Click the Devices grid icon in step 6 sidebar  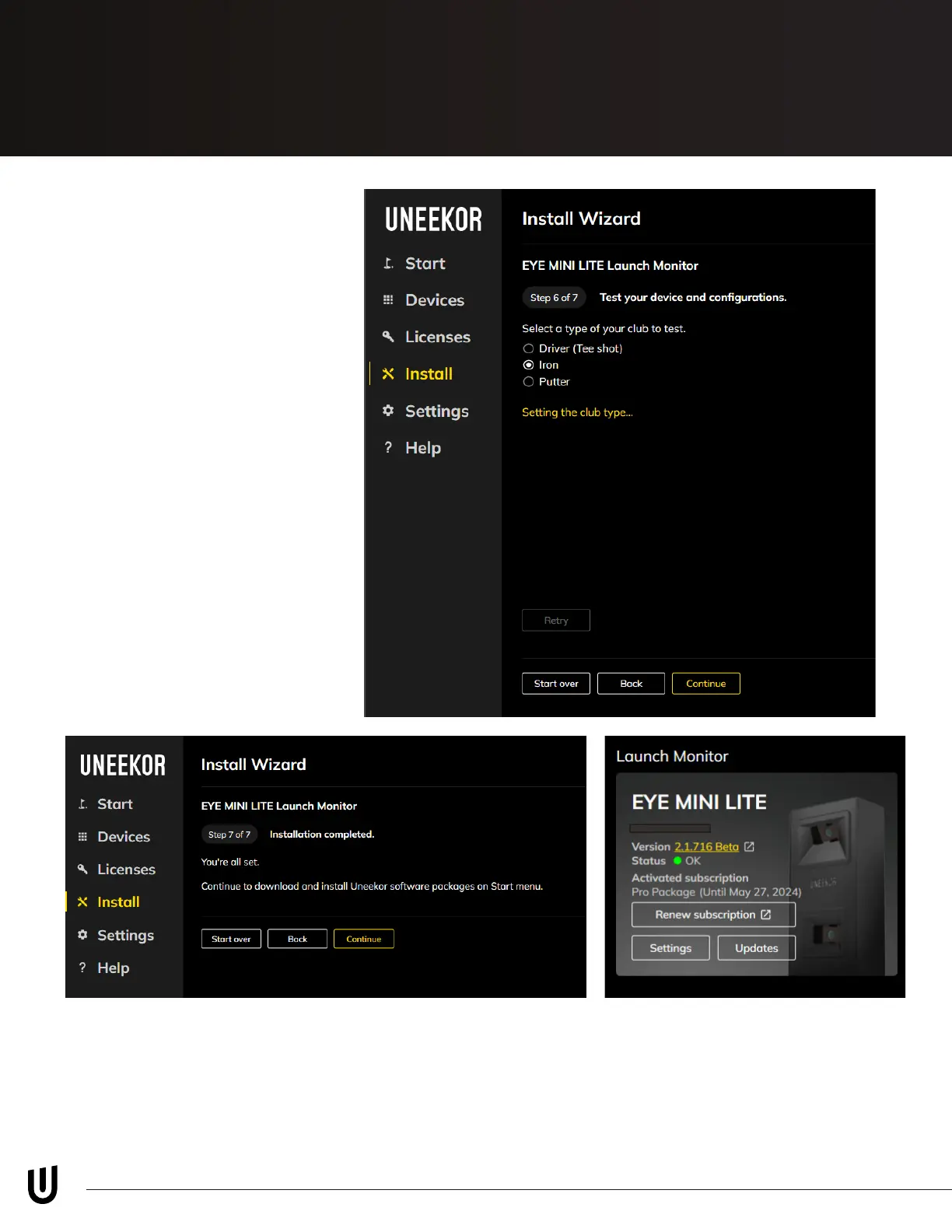tap(388, 300)
